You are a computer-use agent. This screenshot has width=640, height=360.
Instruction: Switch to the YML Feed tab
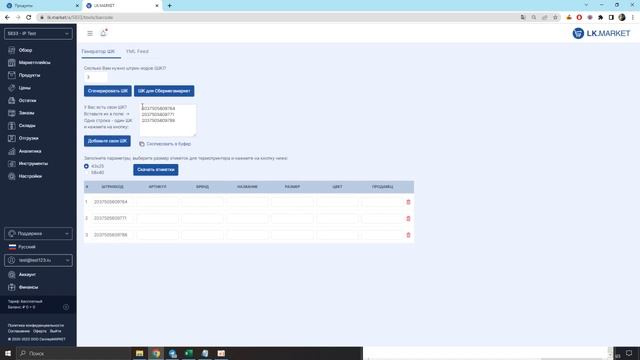(x=137, y=51)
